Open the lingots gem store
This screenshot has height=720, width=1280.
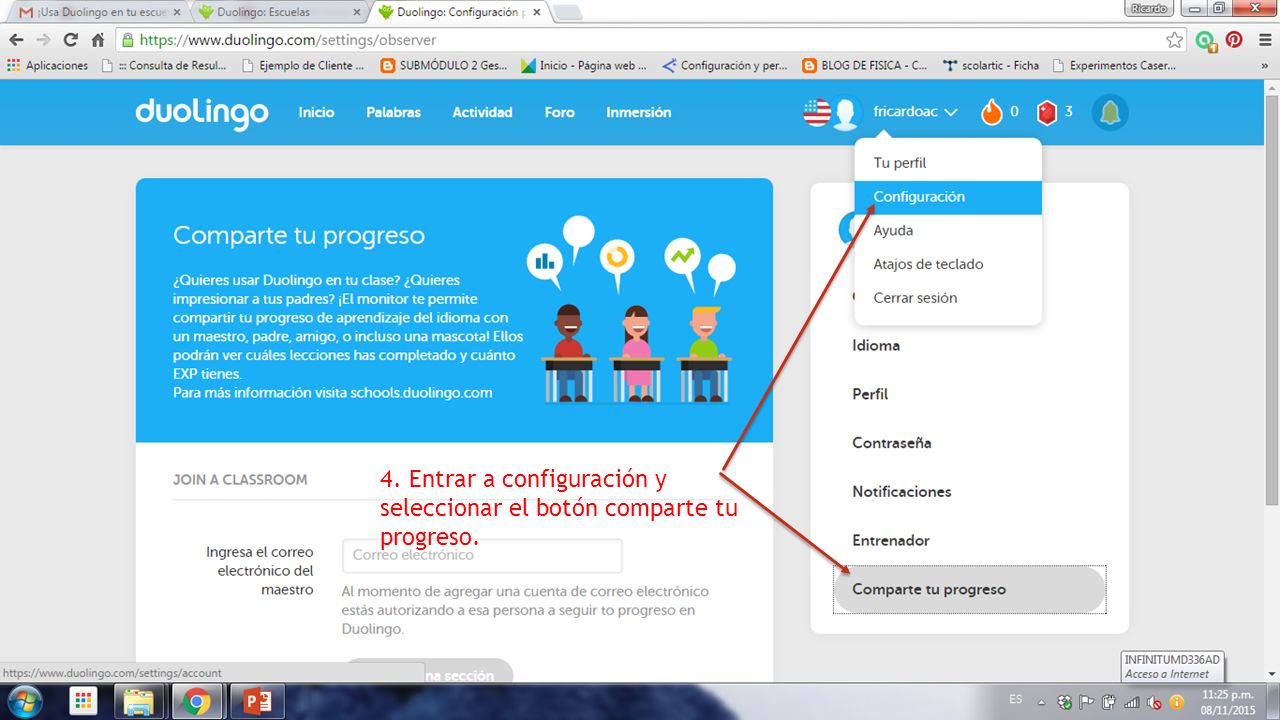click(1055, 112)
